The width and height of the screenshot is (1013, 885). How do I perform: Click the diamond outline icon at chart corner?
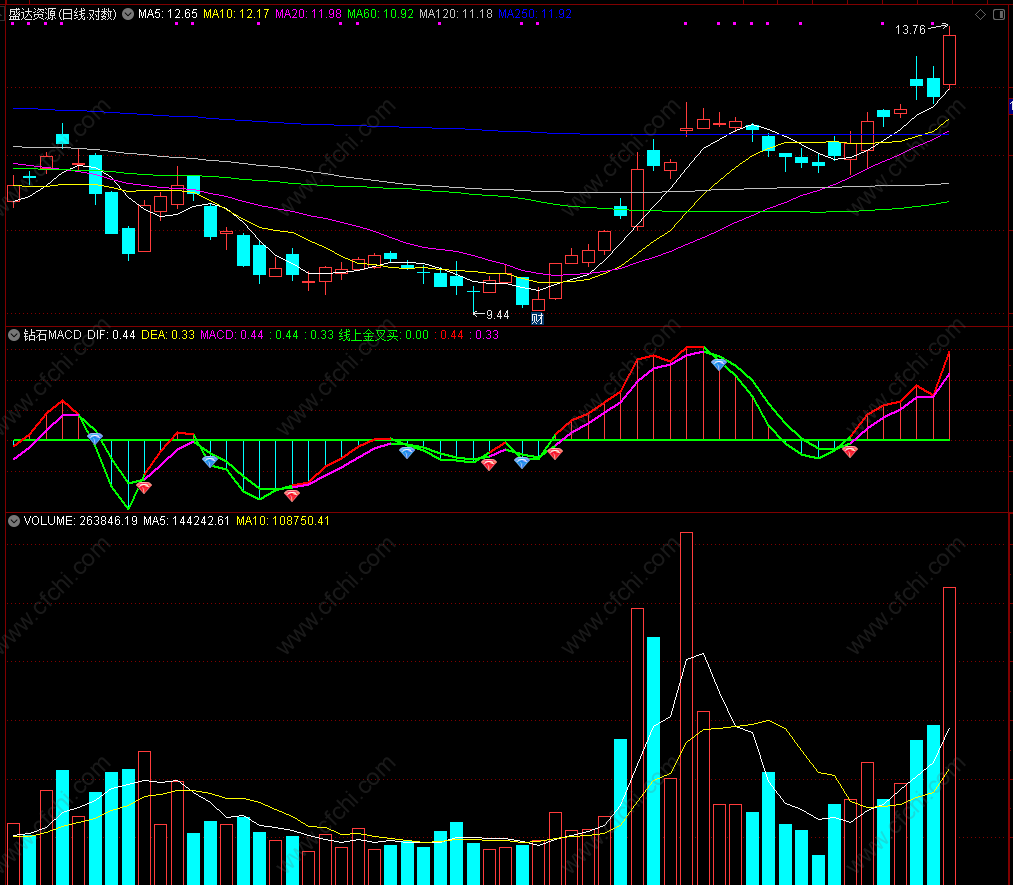(980, 14)
